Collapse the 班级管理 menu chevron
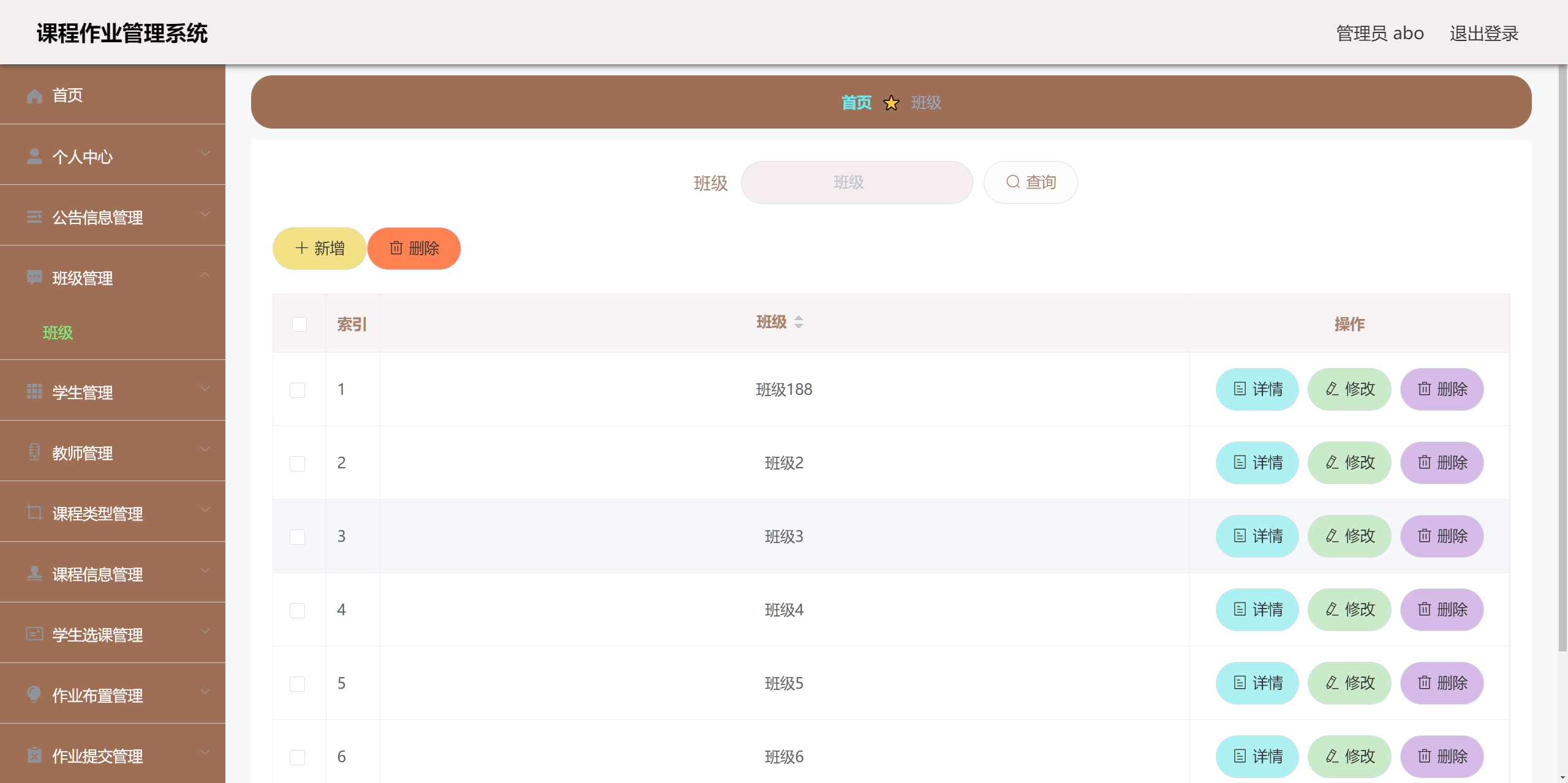The width and height of the screenshot is (1568, 783). pyautogui.click(x=205, y=275)
